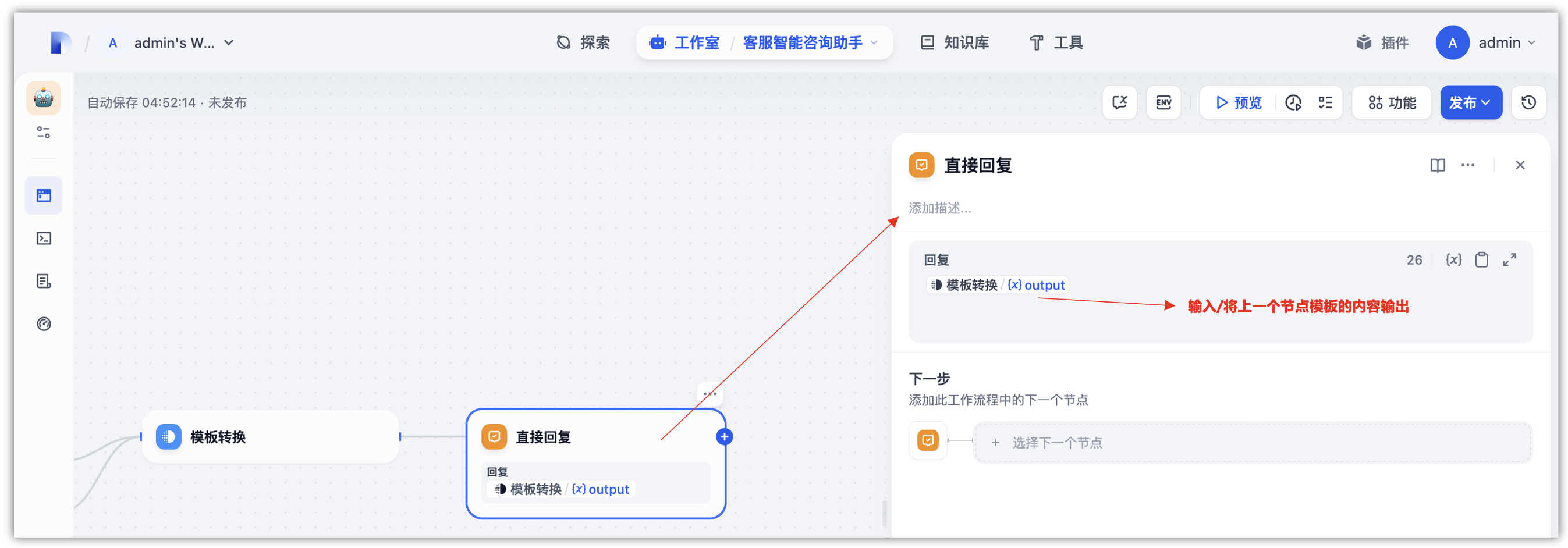Click the 功能 features button
This screenshot has height=548, width=1568.
(1391, 102)
